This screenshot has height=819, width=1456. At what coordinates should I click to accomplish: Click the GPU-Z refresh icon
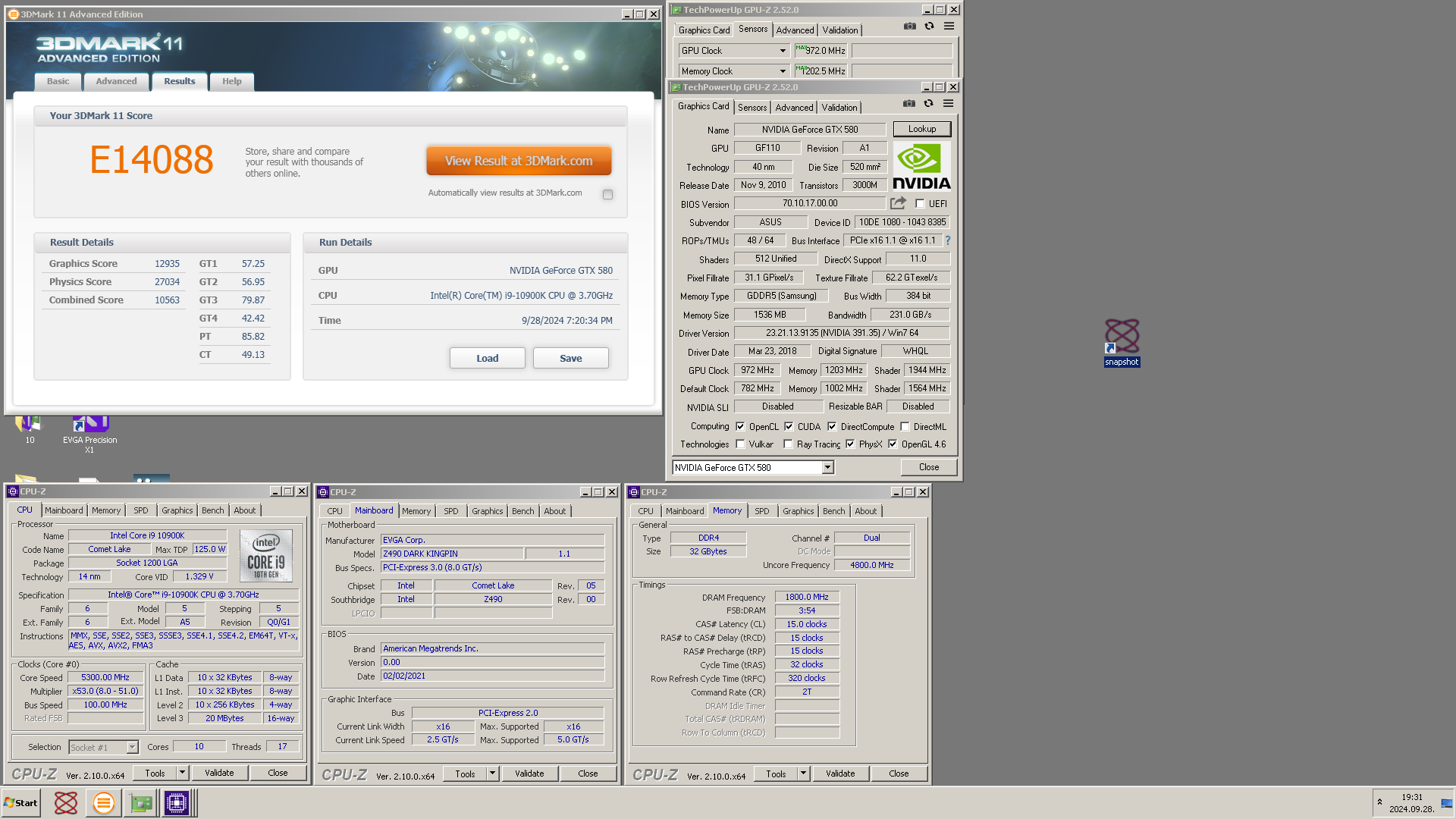(x=928, y=104)
